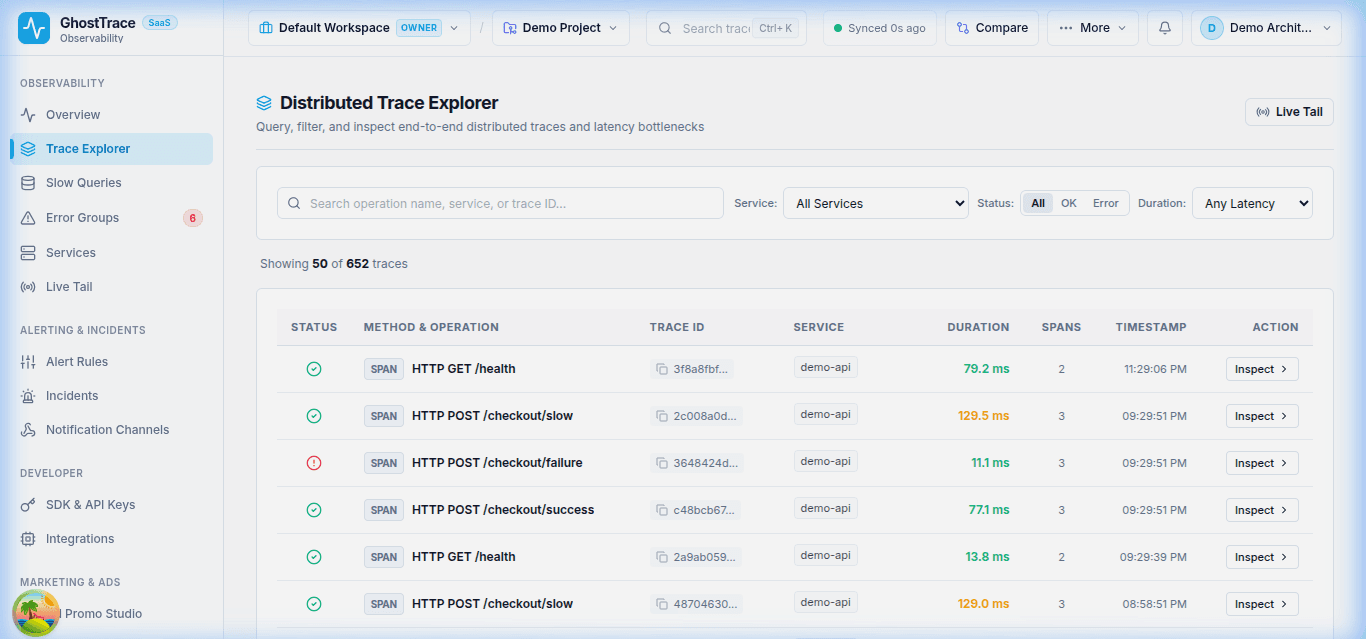Filter status by Error

pos(1106,203)
